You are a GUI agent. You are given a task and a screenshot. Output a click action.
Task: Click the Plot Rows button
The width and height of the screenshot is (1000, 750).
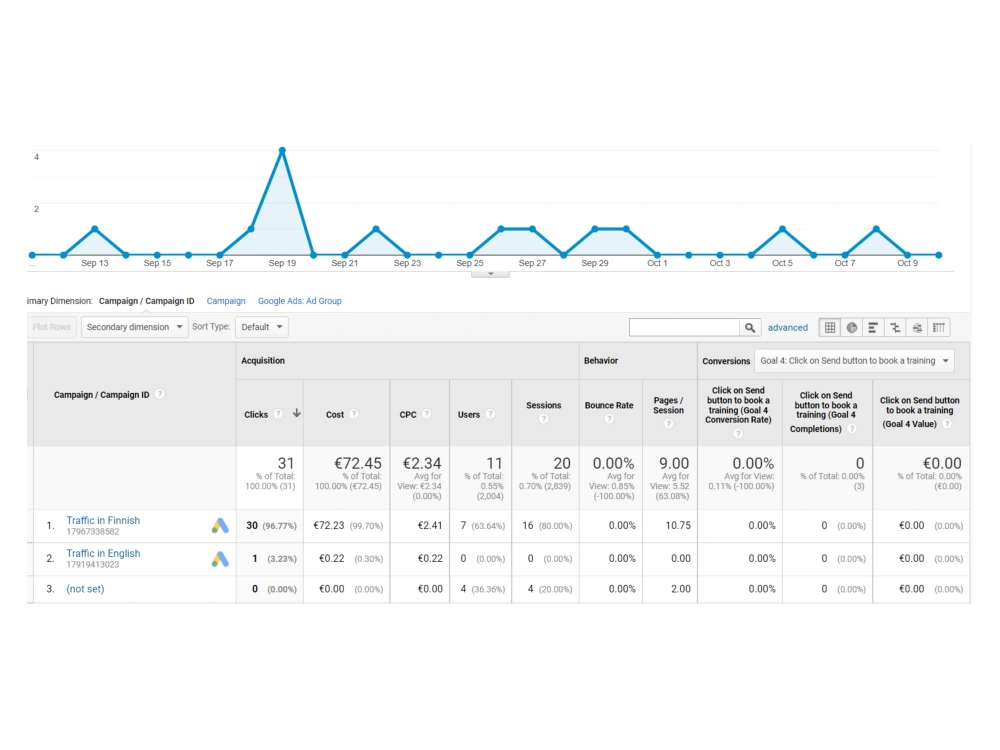[52, 327]
